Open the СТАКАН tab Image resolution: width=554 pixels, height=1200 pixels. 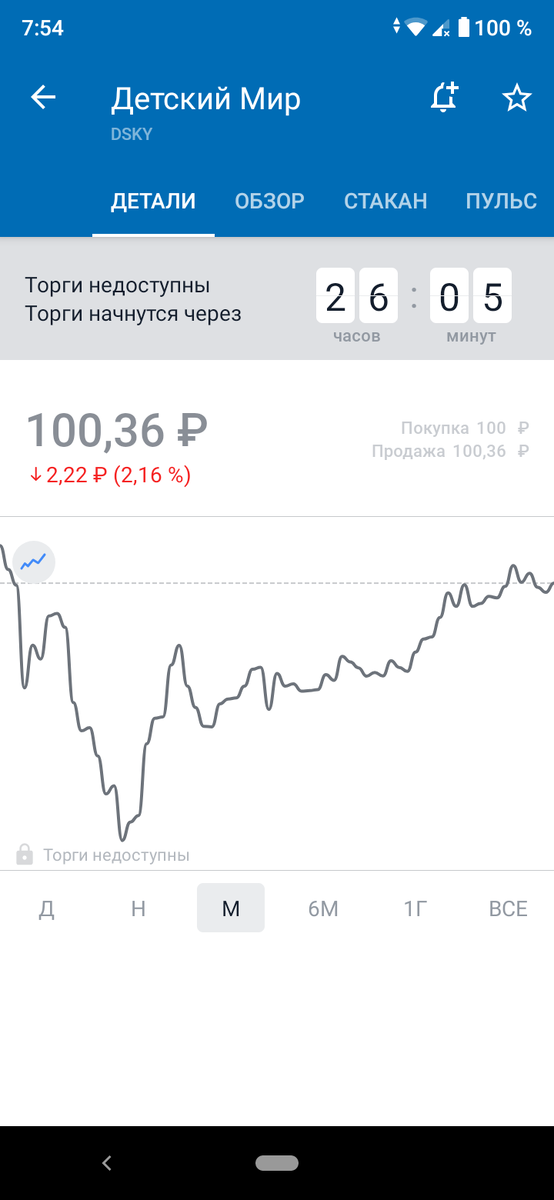coord(386,201)
